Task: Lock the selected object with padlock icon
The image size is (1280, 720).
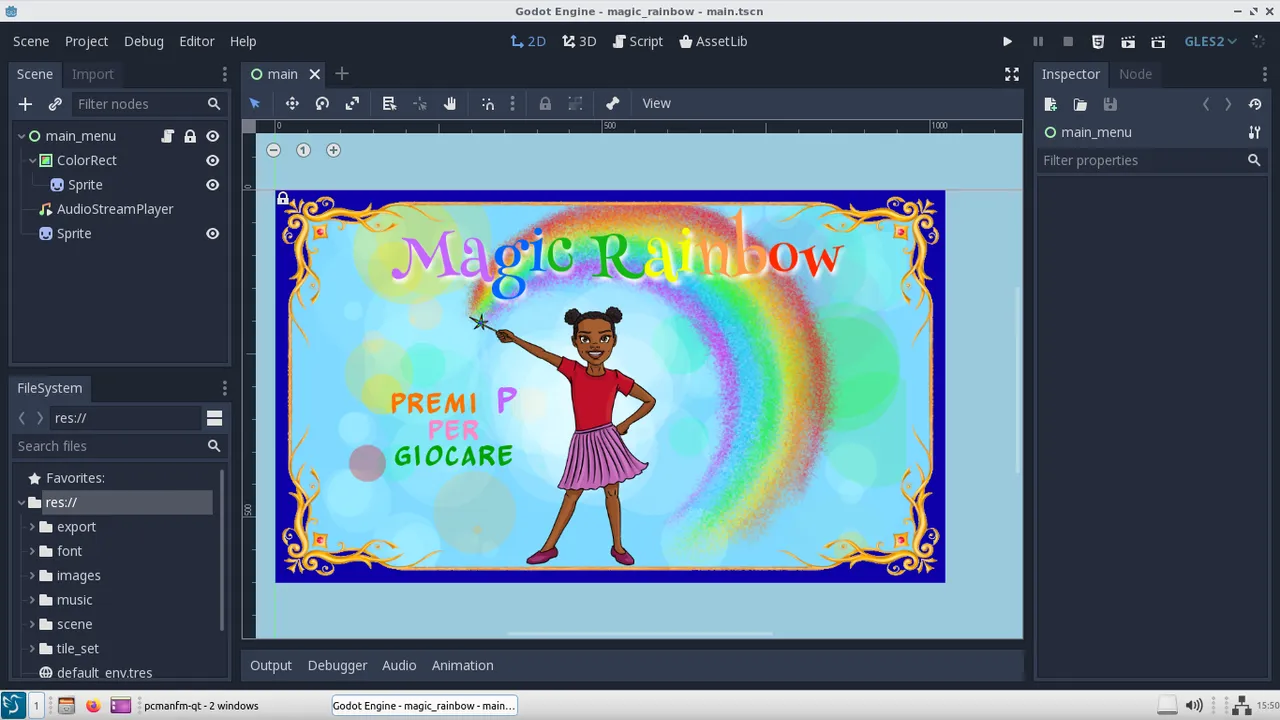Action: (545, 103)
